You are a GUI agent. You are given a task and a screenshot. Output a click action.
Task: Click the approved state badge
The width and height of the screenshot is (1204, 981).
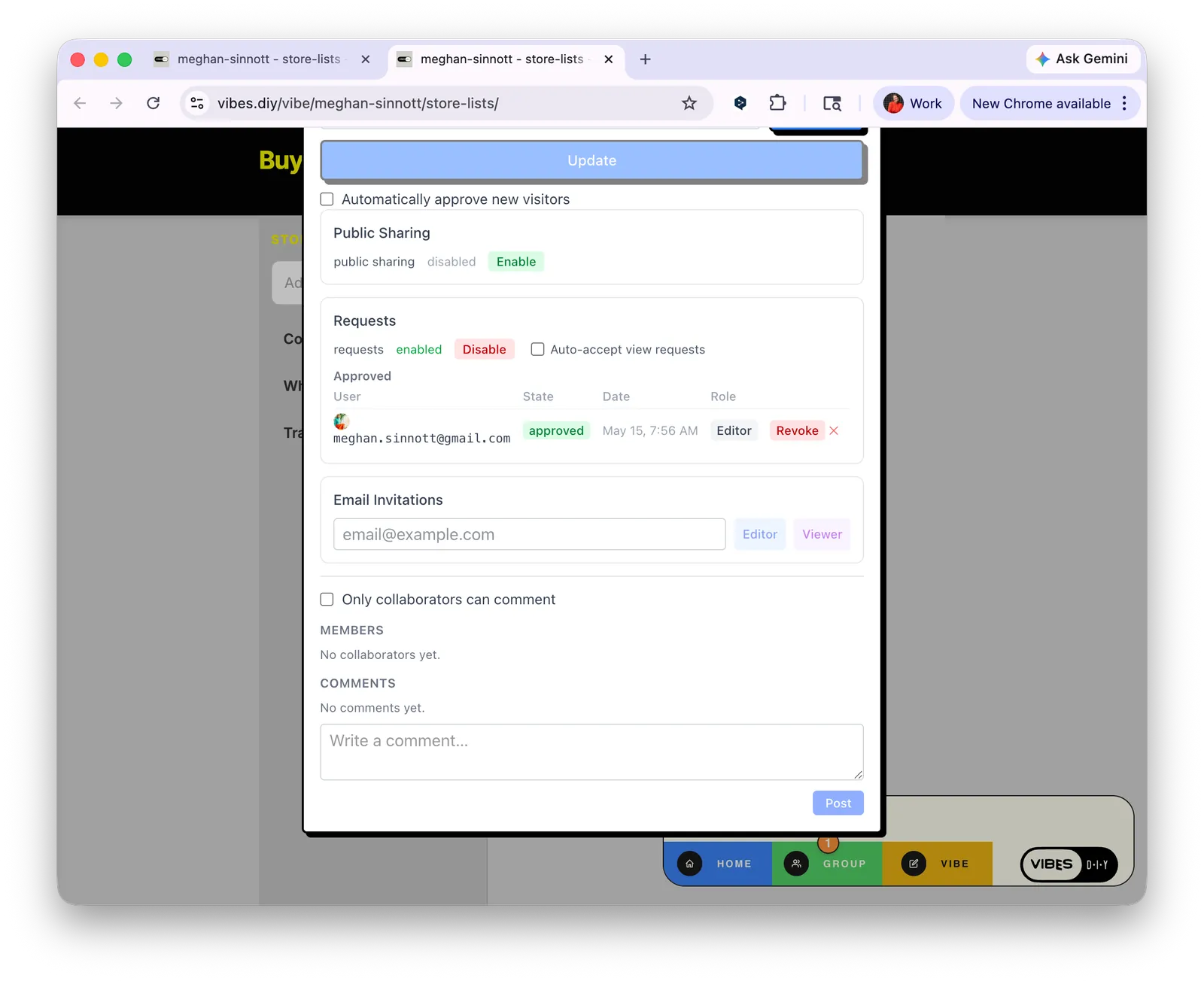coord(556,431)
